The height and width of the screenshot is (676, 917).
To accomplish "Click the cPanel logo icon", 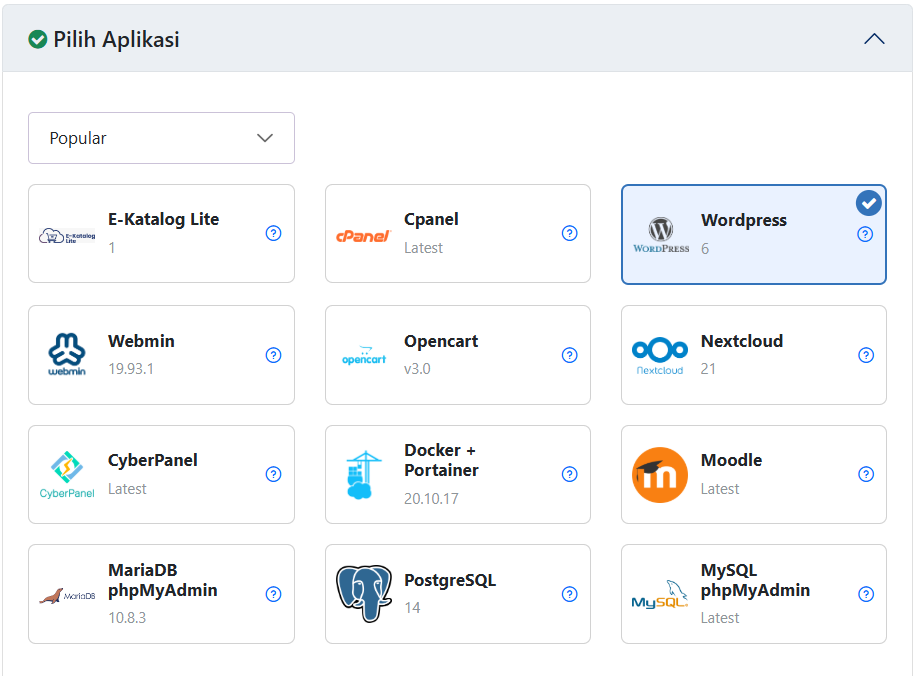I will click(363, 233).
